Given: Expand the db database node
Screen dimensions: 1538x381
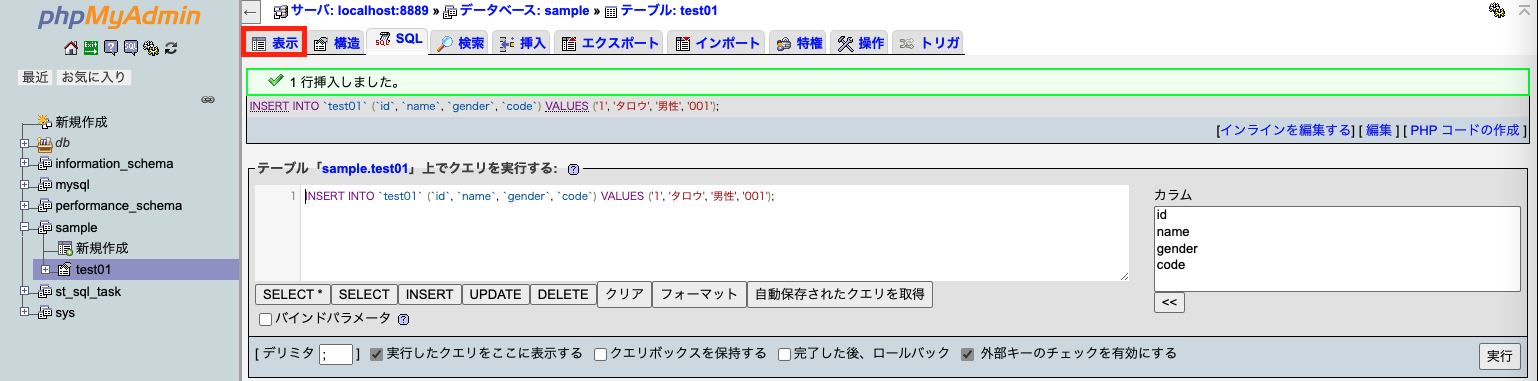Looking at the screenshot, I should point(25,143).
